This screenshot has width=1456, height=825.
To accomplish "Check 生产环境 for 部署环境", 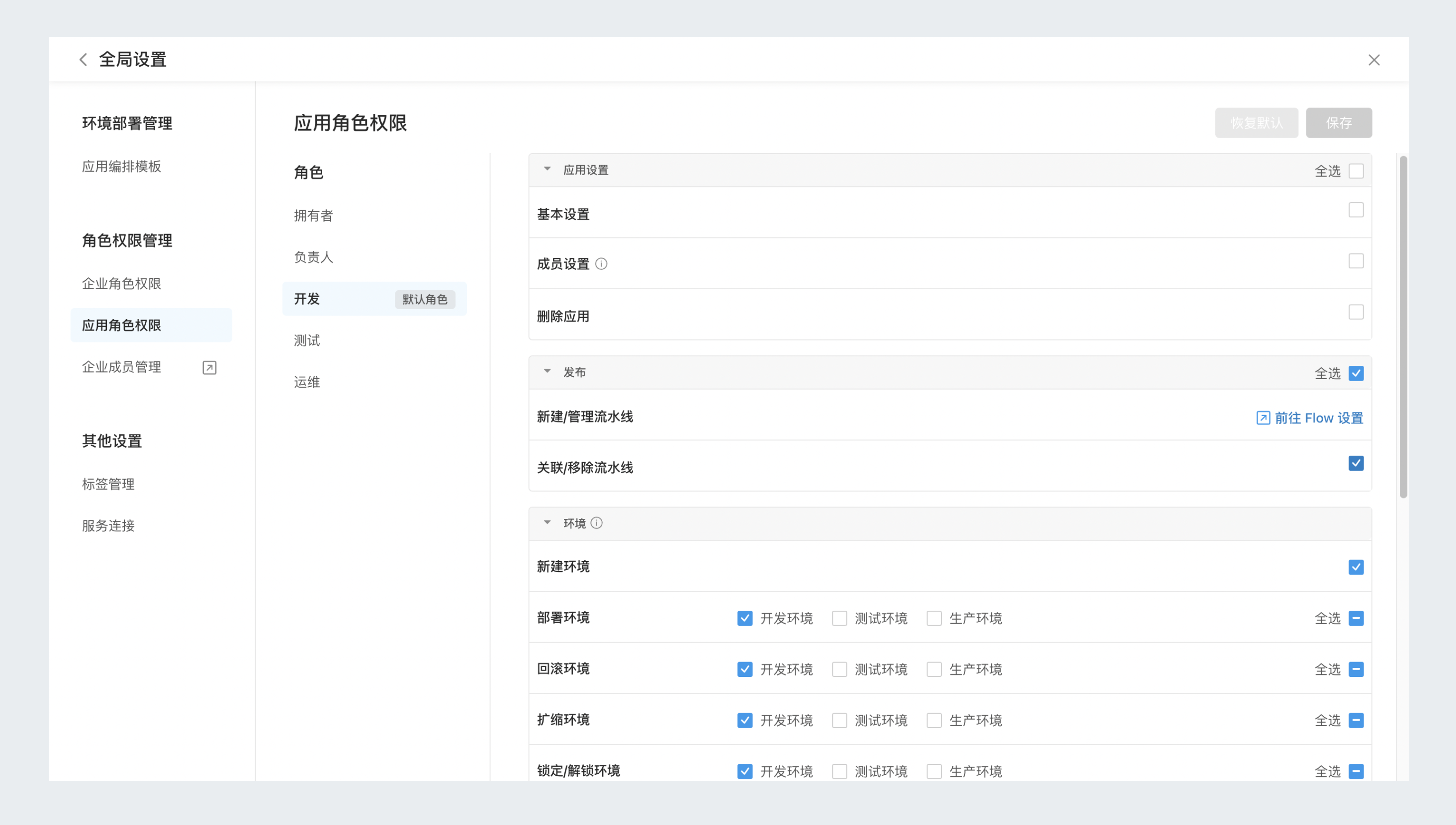I will point(934,618).
